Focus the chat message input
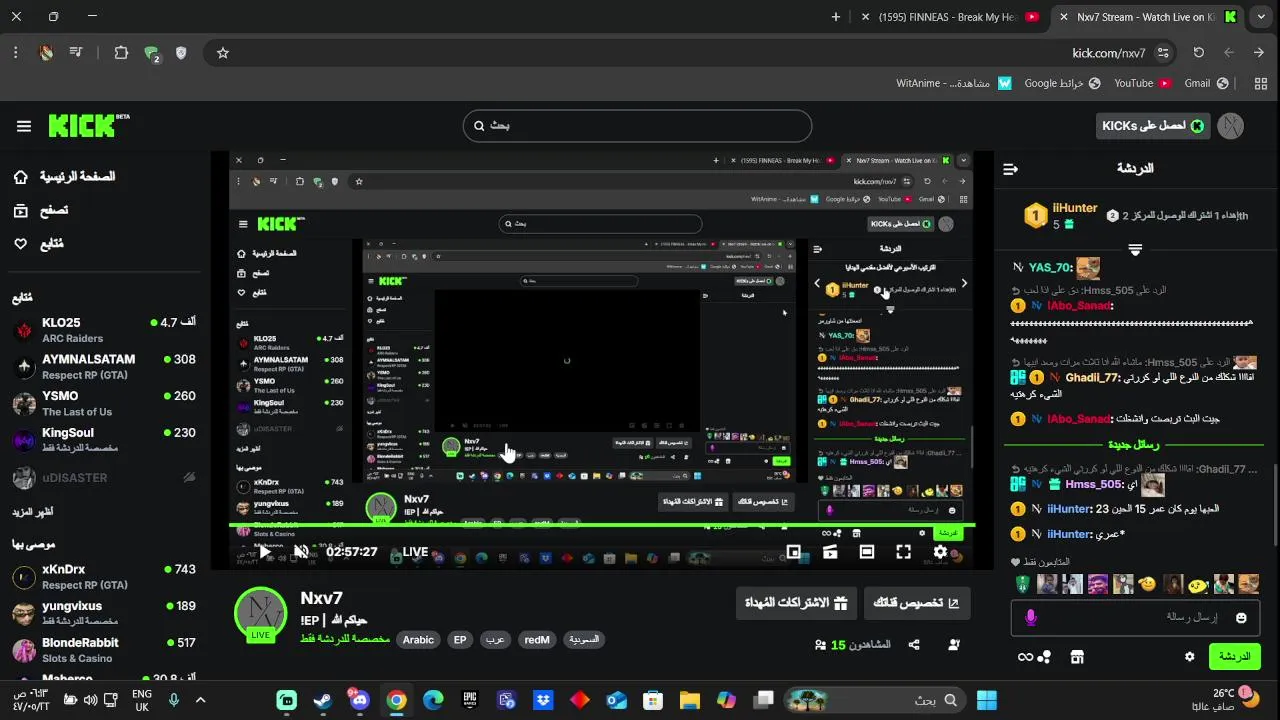The image size is (1280, 720). (1136, 618)
